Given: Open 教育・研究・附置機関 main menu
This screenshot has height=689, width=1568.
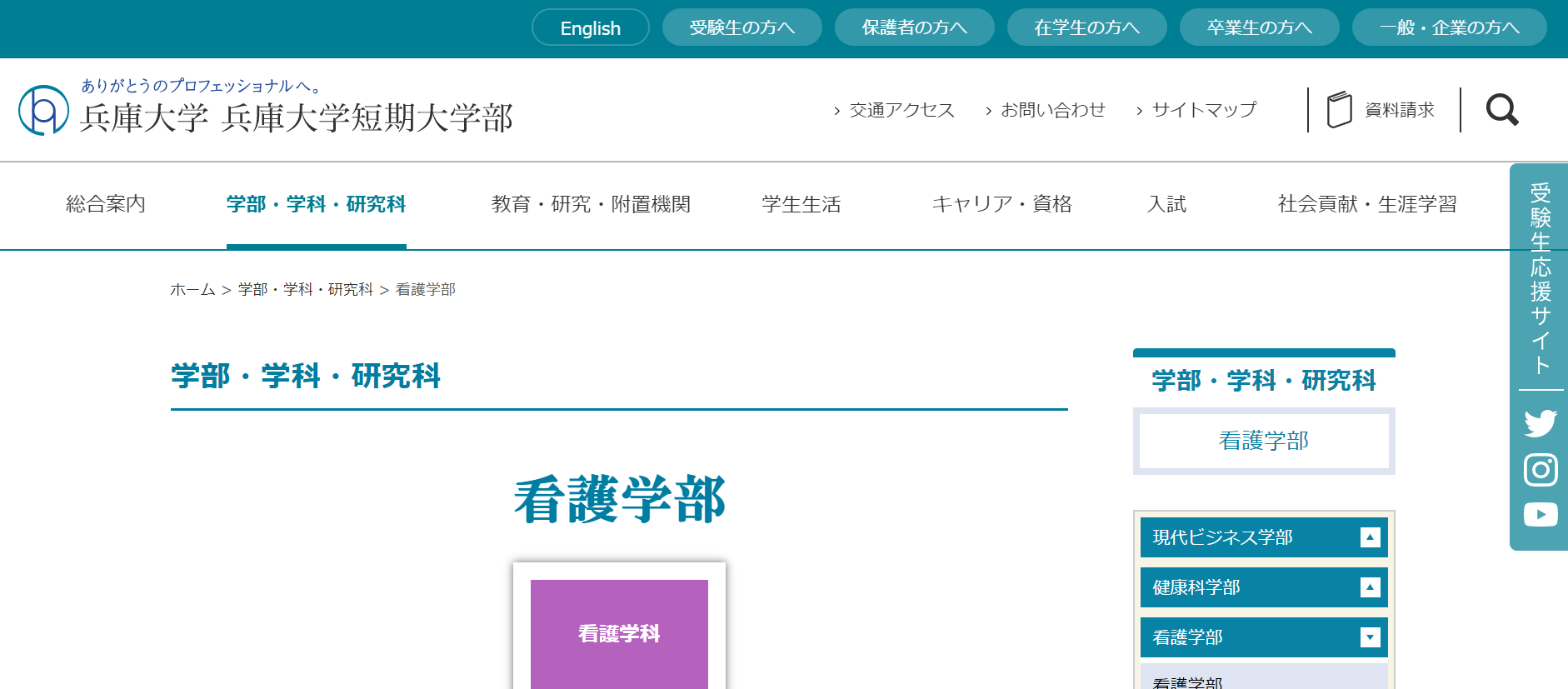Looking at the screenshot, I should (592, 204).
